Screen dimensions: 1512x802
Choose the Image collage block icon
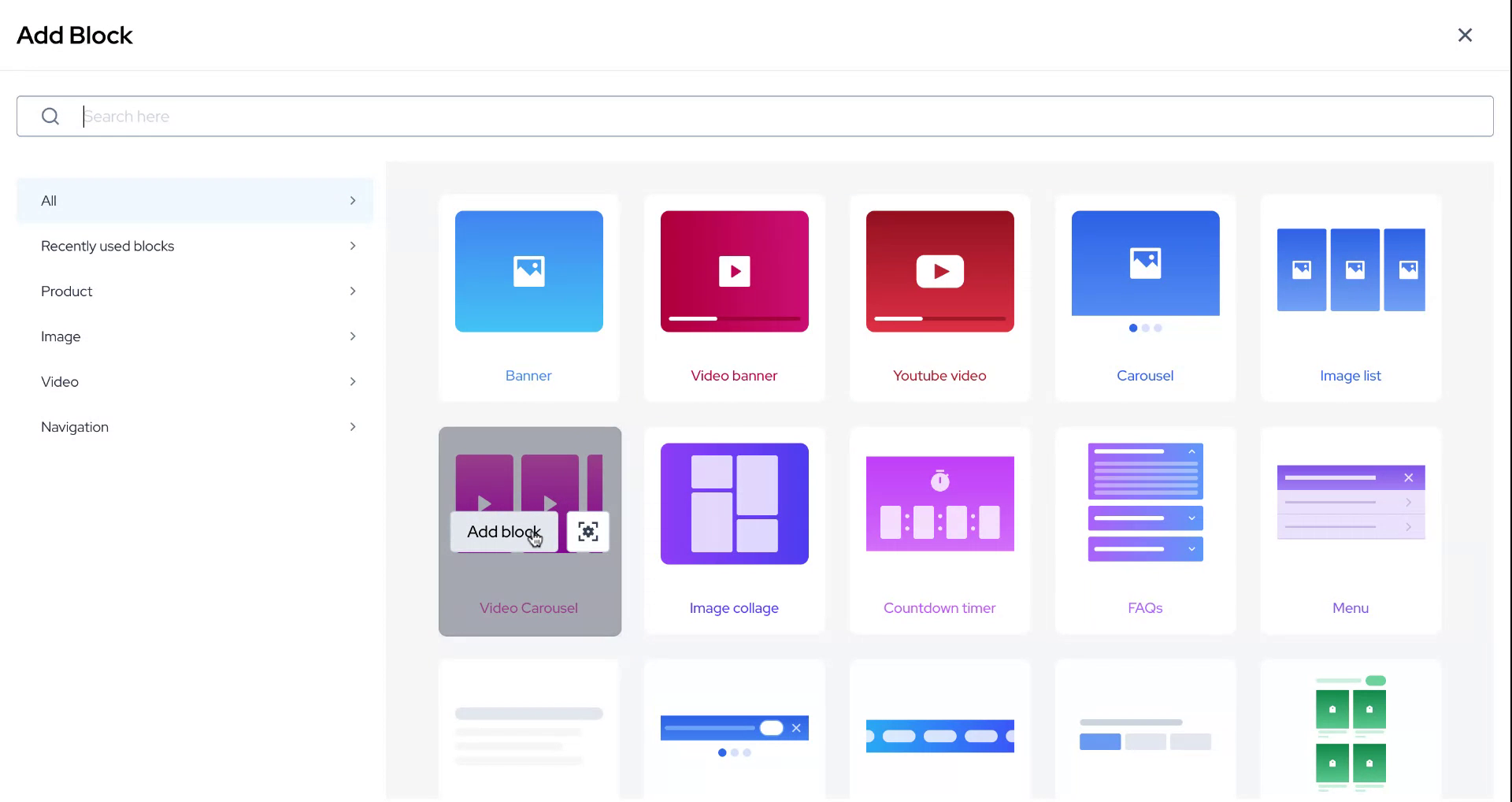click(x=735, y=503)
